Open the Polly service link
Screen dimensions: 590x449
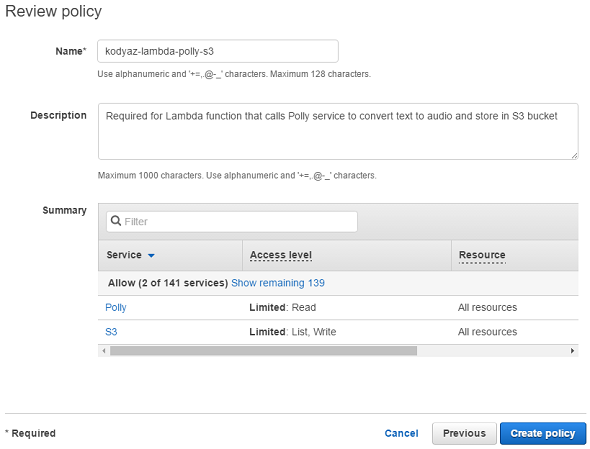tap(116, 307)
